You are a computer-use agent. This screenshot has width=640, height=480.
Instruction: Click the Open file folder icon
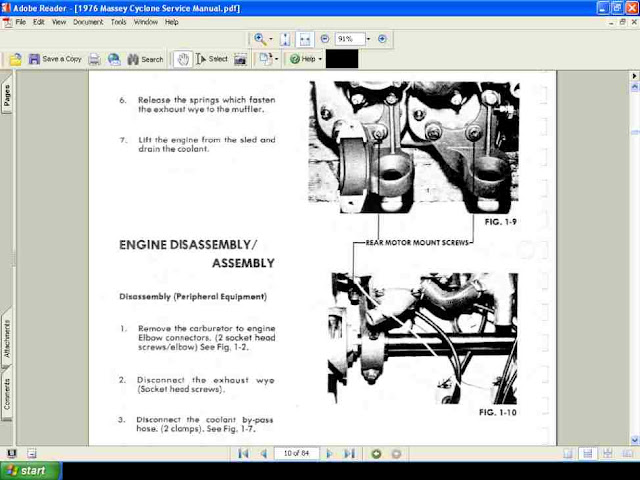tap(16, 60)
